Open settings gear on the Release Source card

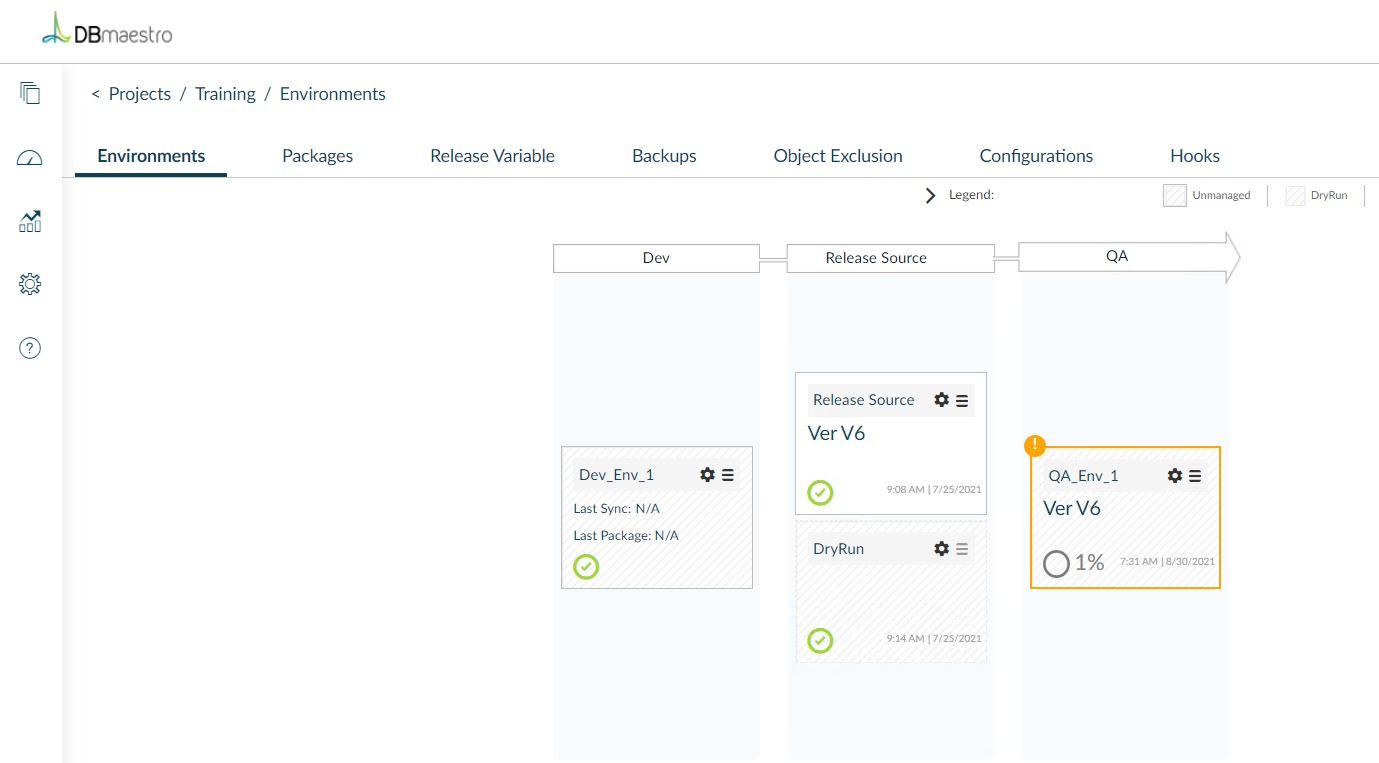tap(941, 400)
